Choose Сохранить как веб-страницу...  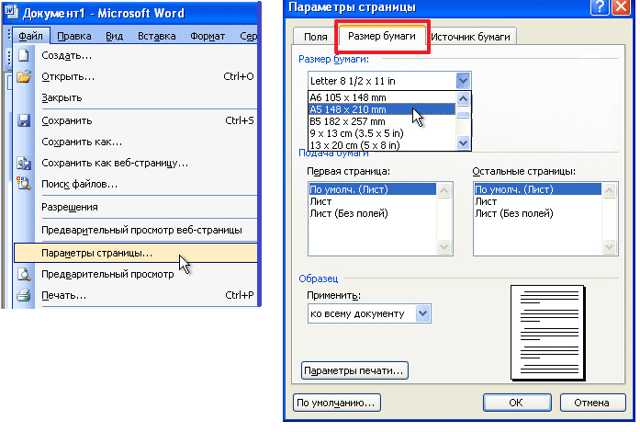[x=136, y=163]
